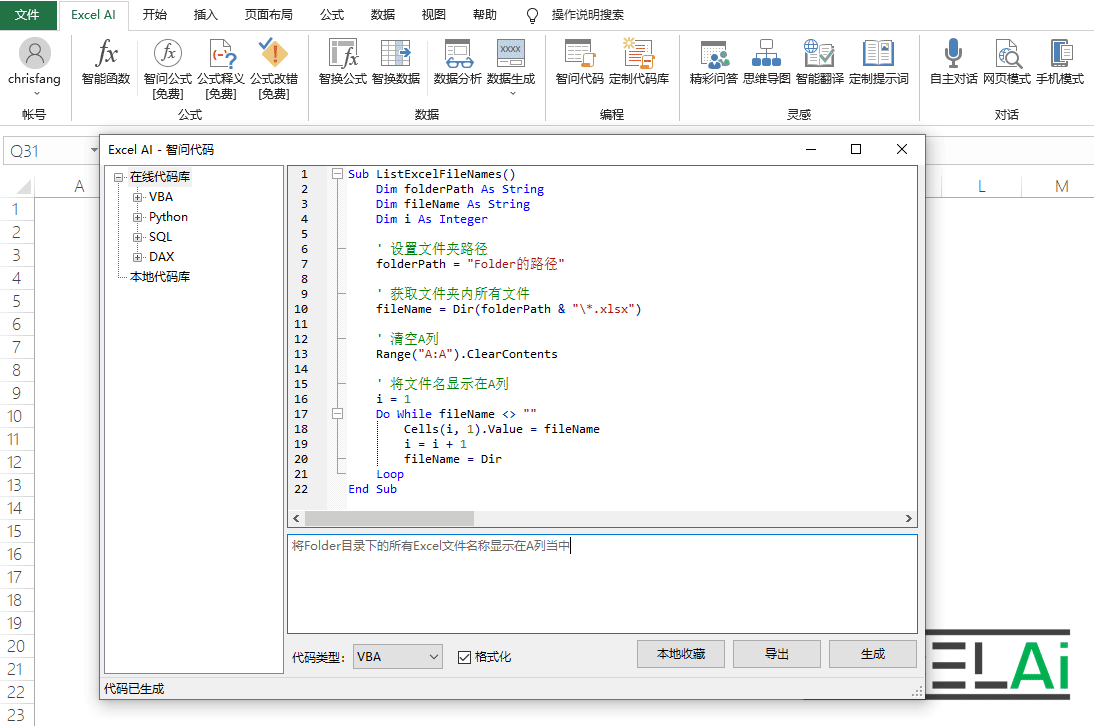
Task: Select column M header in the worksheet
Action: [1061, 186]
